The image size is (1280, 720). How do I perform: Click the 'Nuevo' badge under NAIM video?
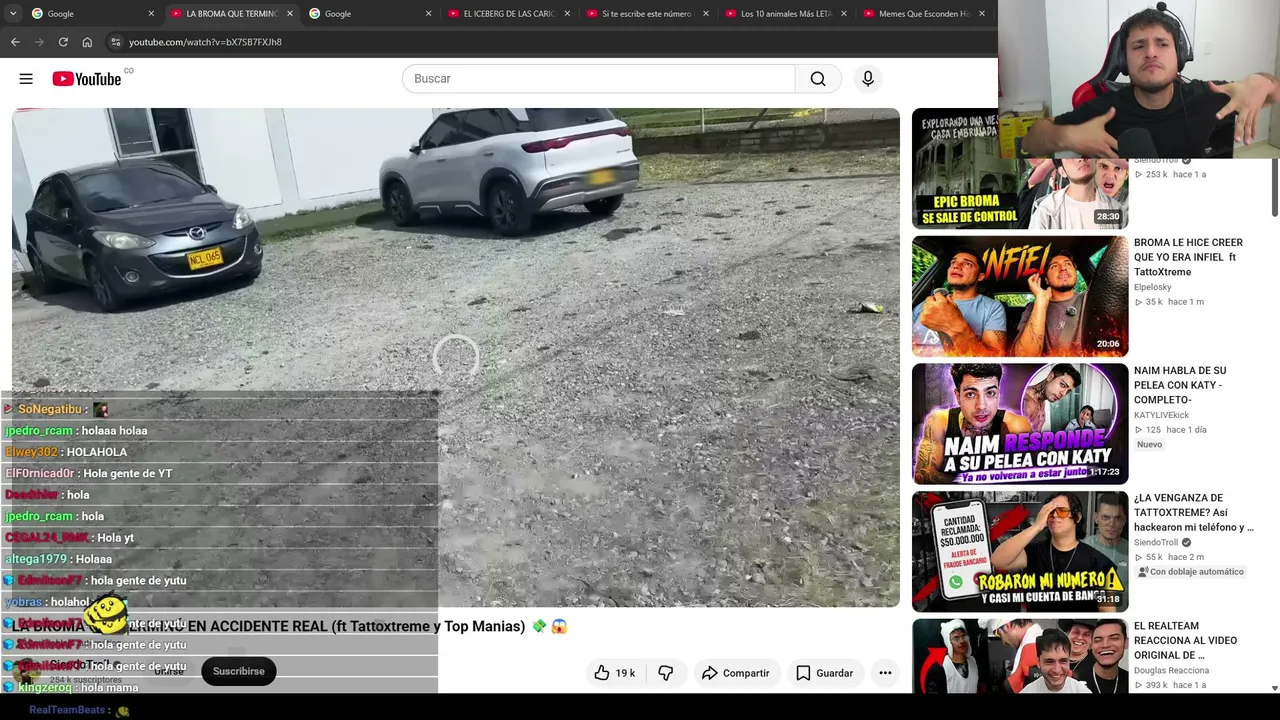click(x=1149, y=444)
